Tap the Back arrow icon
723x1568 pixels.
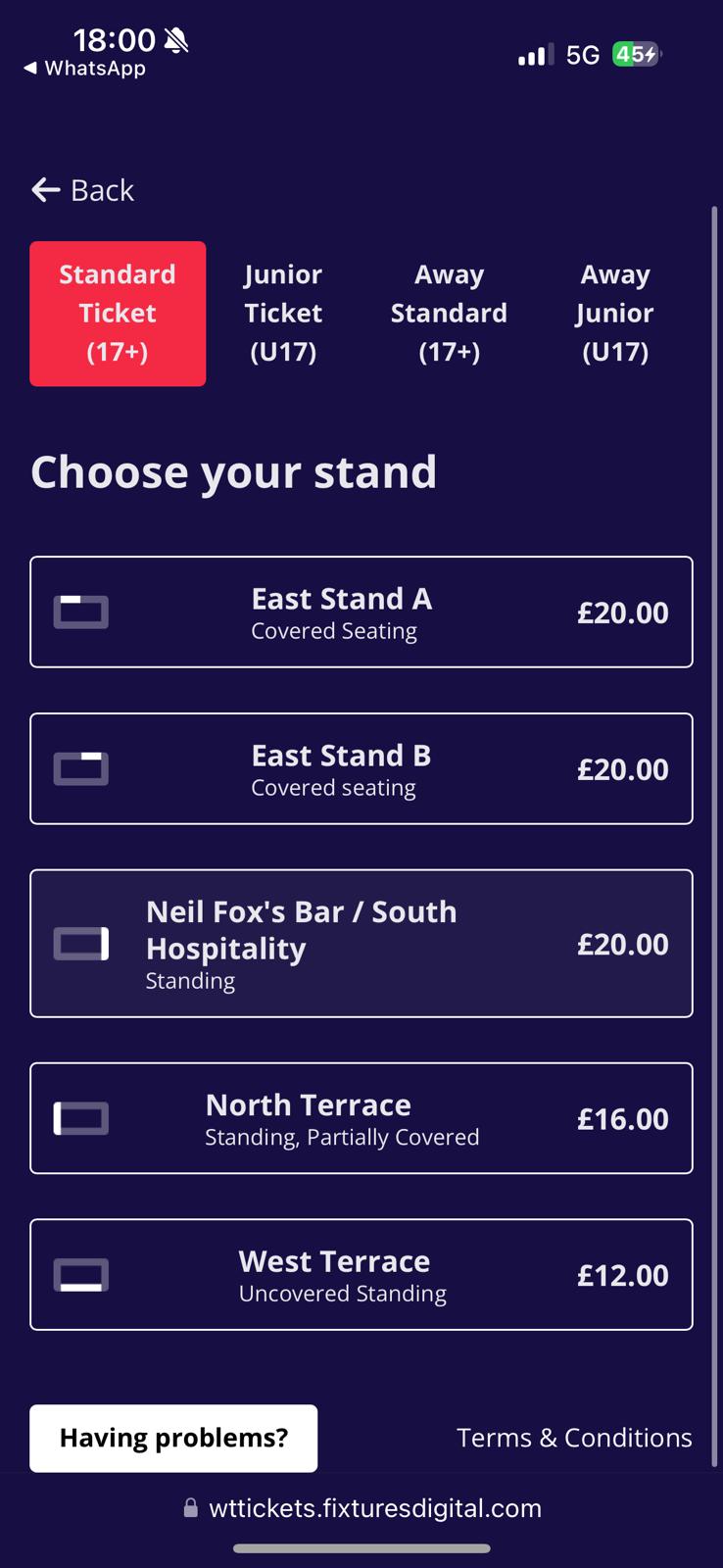[x=46, y=190]
